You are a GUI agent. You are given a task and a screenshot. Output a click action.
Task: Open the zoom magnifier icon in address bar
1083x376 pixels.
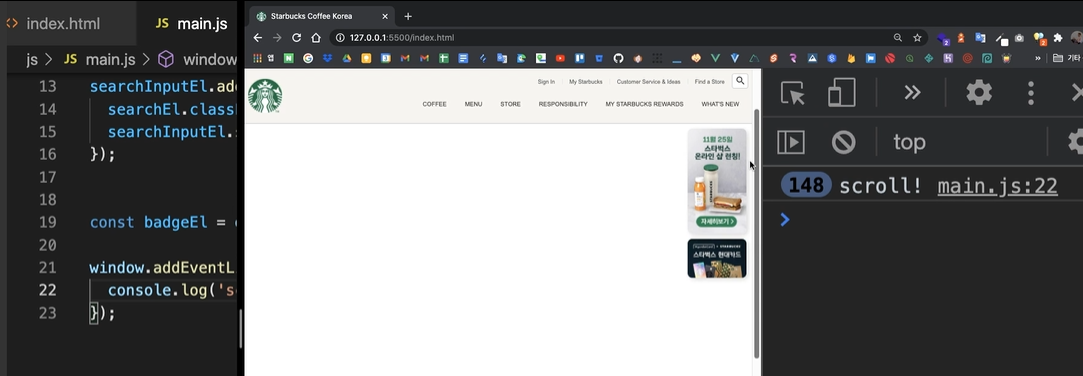tap(897, 37)
